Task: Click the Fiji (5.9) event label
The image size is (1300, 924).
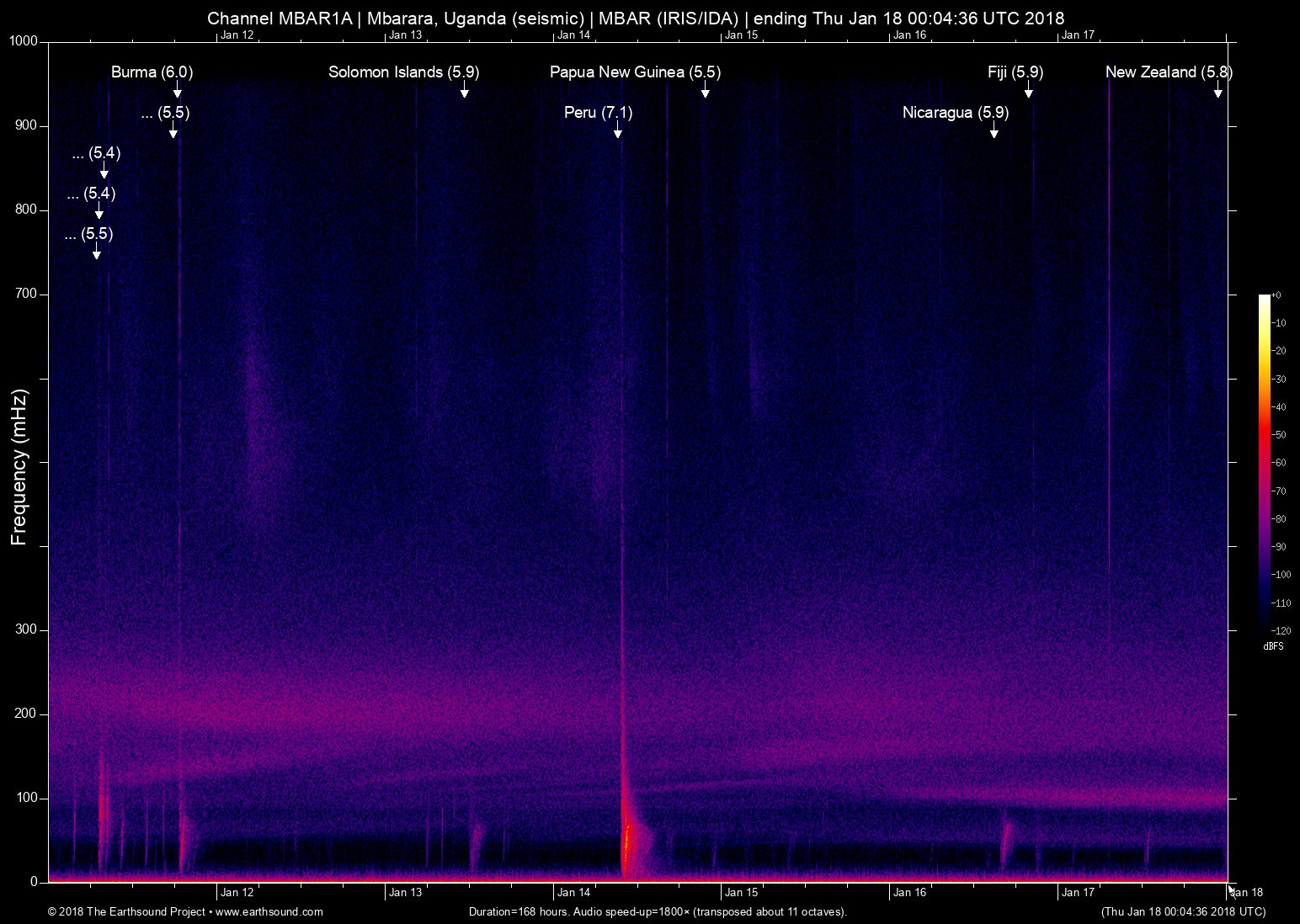Action: point(1015,72)
